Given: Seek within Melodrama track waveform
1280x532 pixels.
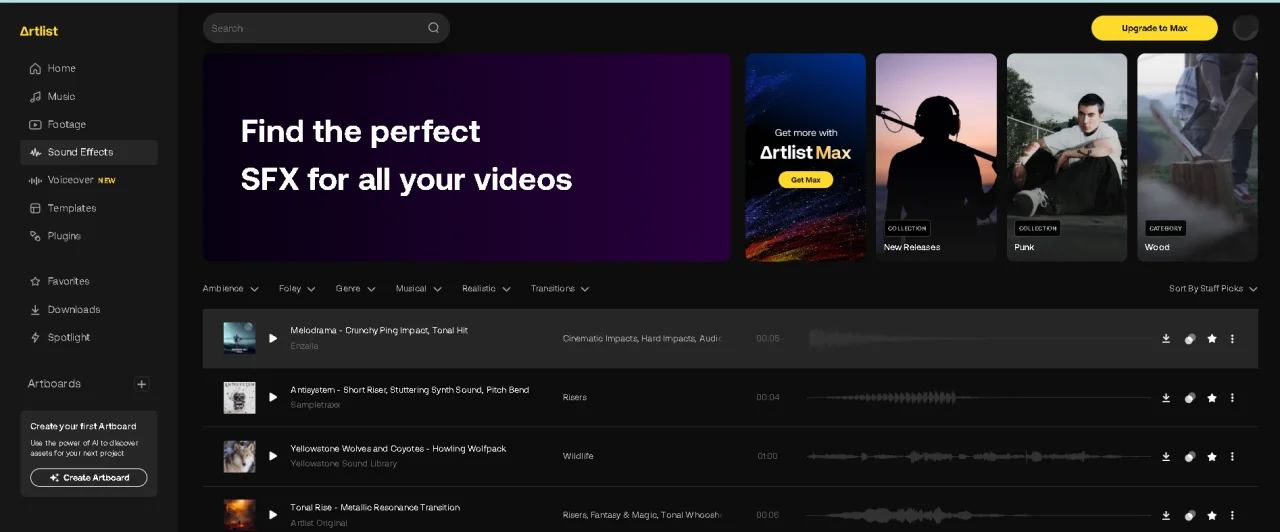Looking at the screenshot, I should [x=978, y=339].
